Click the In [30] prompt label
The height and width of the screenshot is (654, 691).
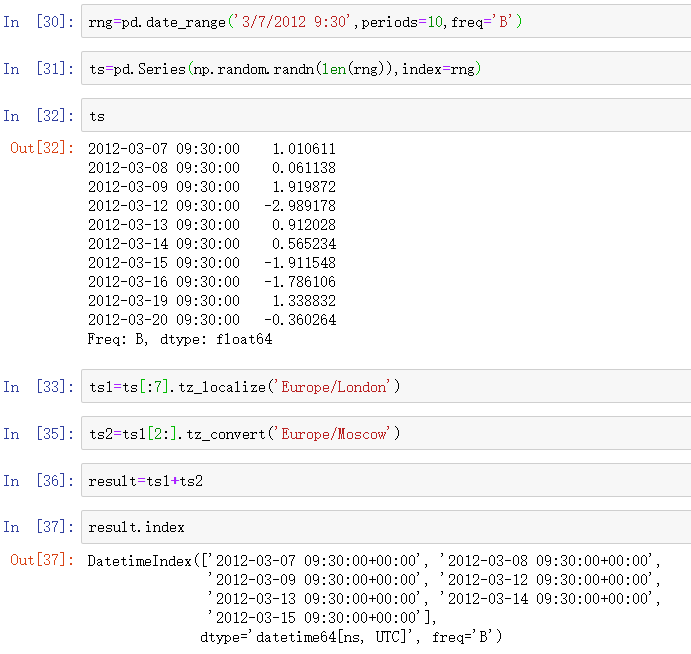point(38,22)
